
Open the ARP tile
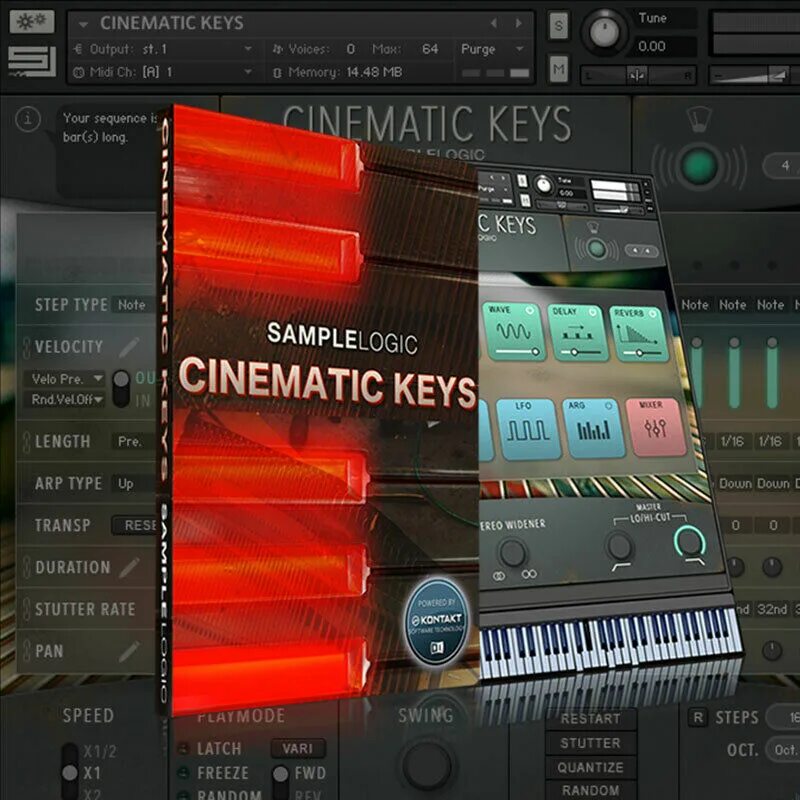tap(593, 428)
